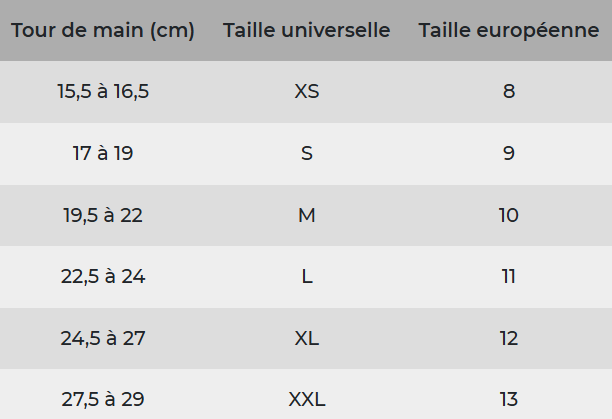Screen dimensions: 612x419
Task: Click the "22,5 à 24" measurement cell
Action: coord(103,277)
